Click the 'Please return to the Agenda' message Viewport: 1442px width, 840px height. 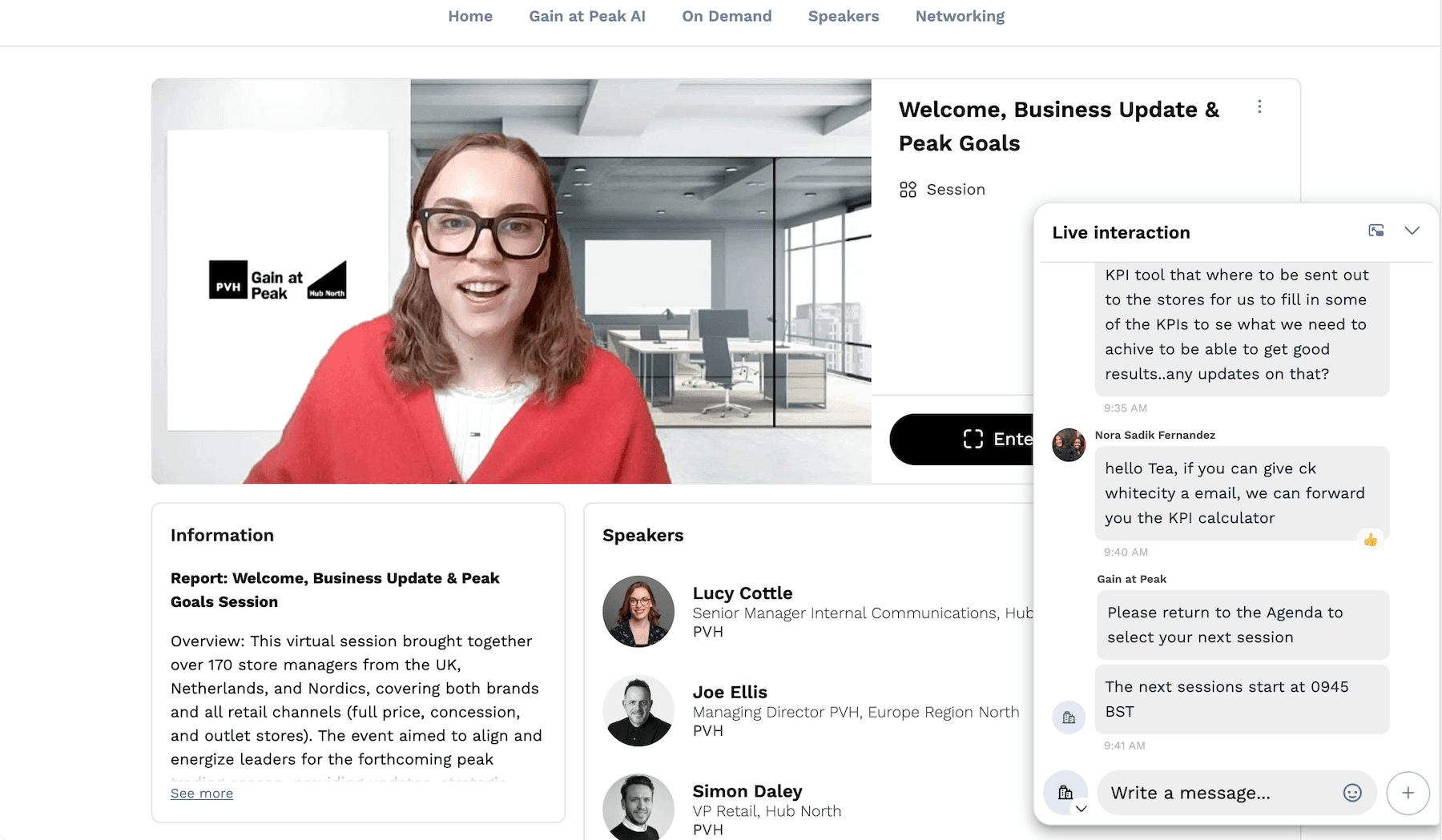[1243, 625]
